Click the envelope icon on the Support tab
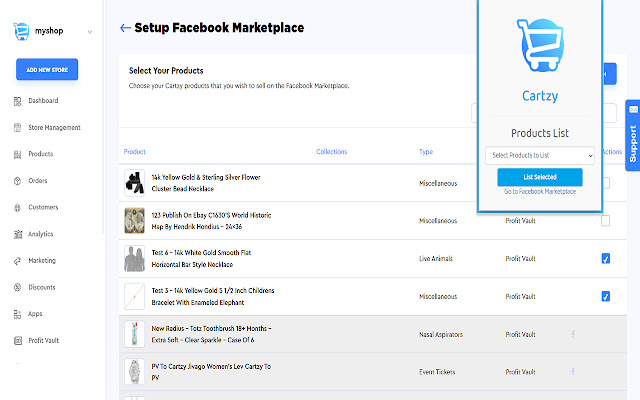 click(x=633, y=109)
